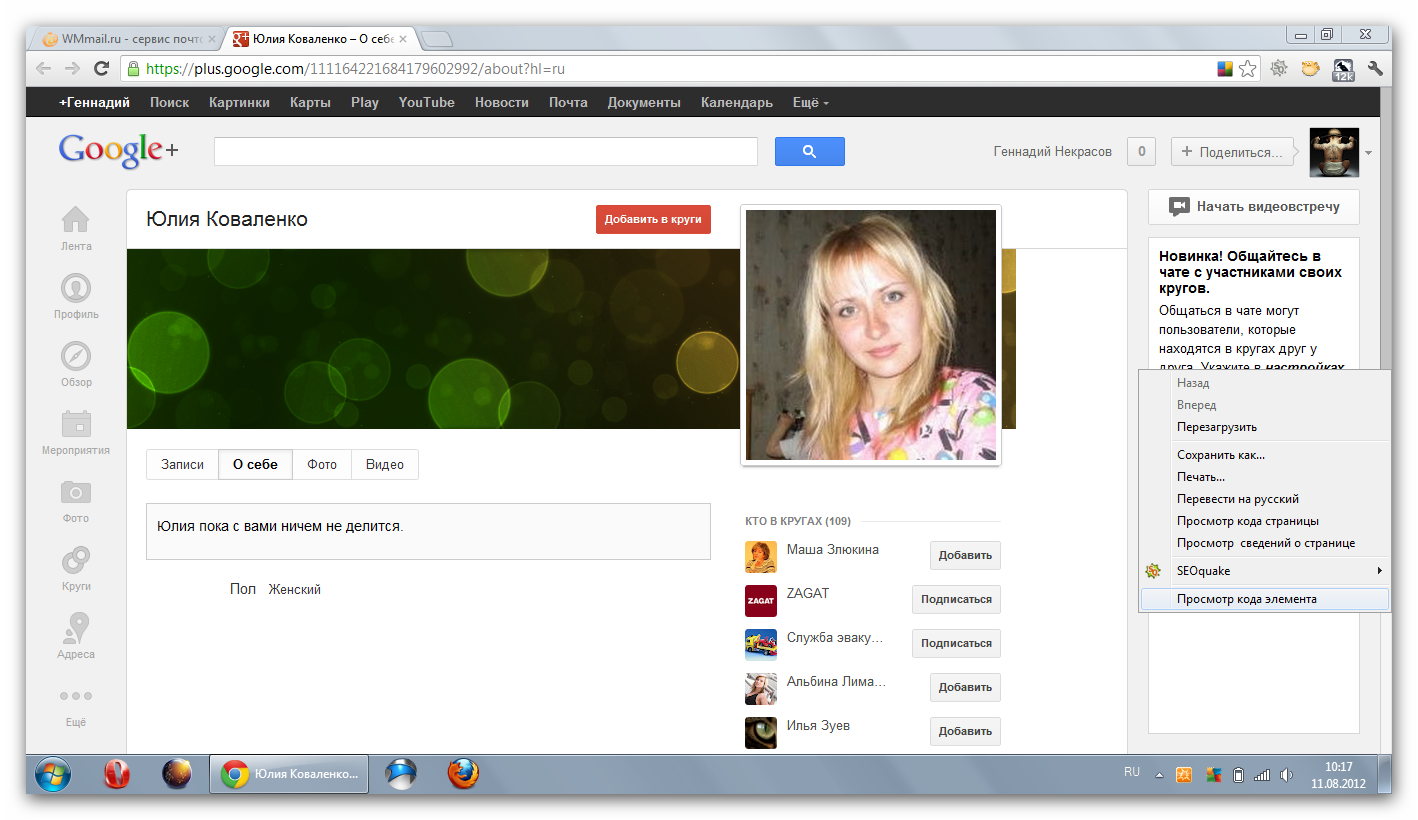The width and height of the screenshot is (1418, 820).
Task: Open Фото camera icon in sidebar
Action: [76, 492]
